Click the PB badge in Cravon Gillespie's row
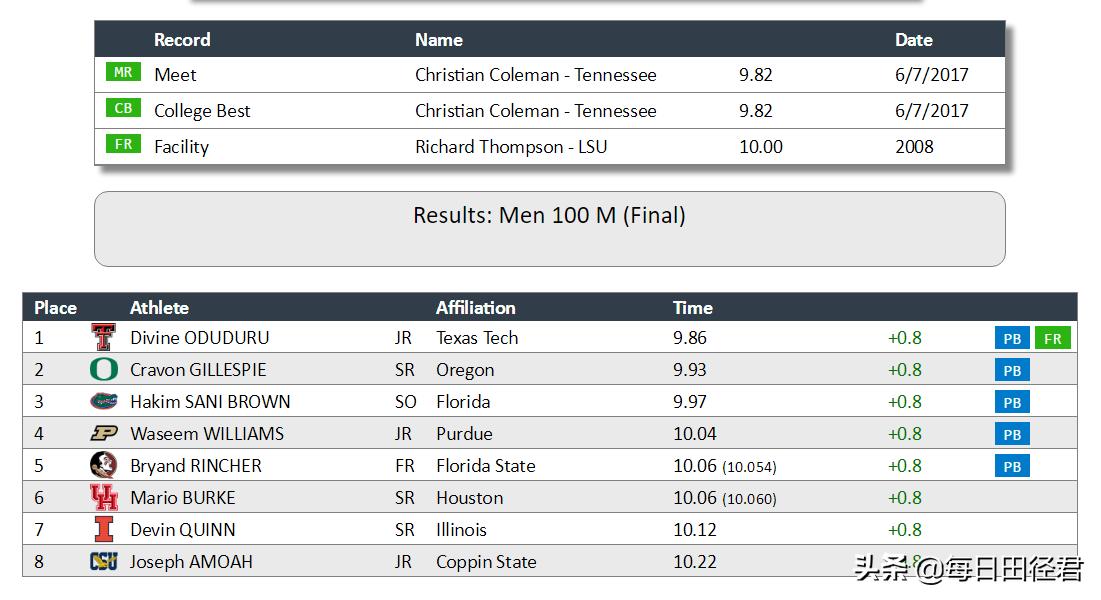Viewport: 1101px width, 600px height. pos(1012,371)
